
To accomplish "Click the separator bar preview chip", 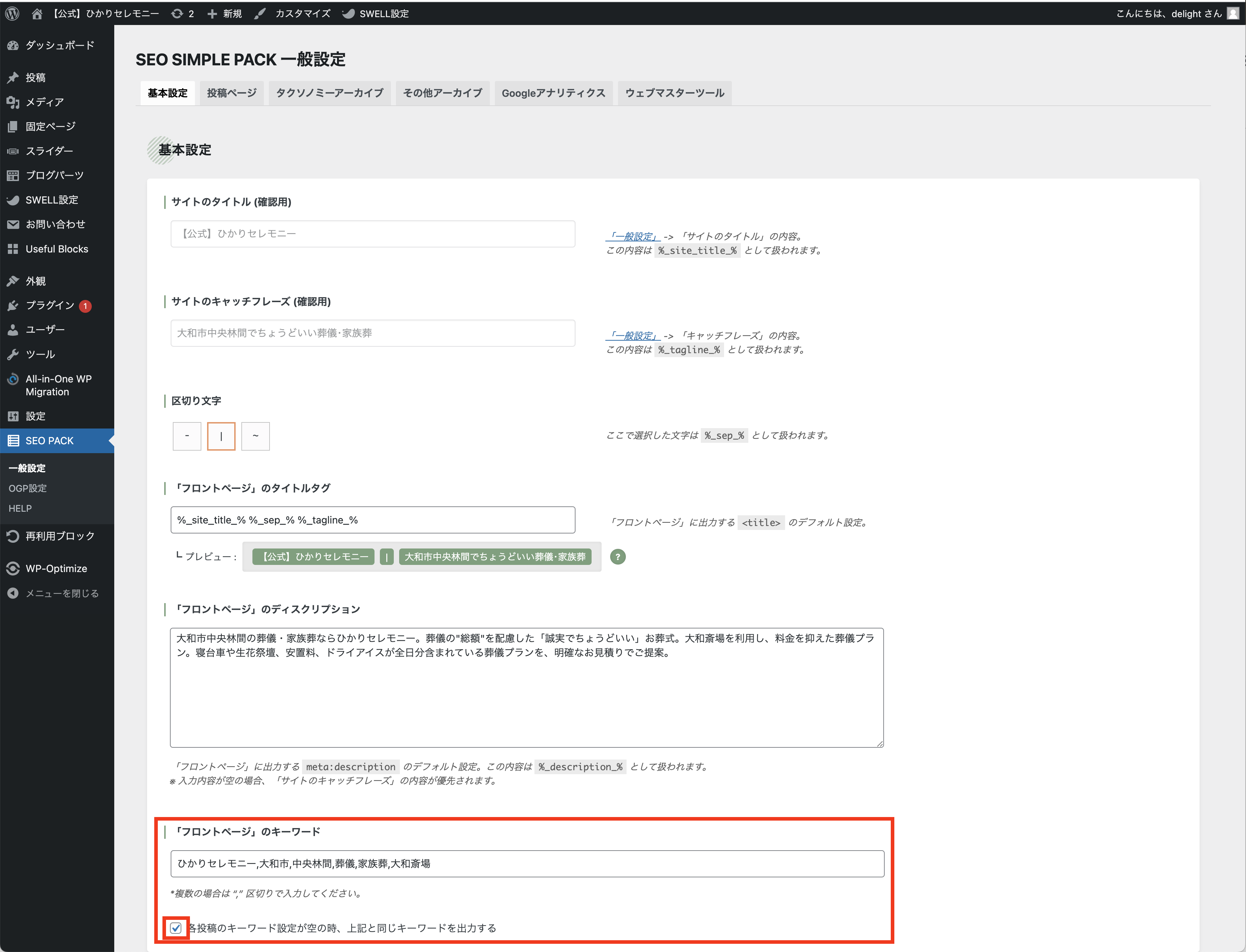I will click(x=386, y=557).
